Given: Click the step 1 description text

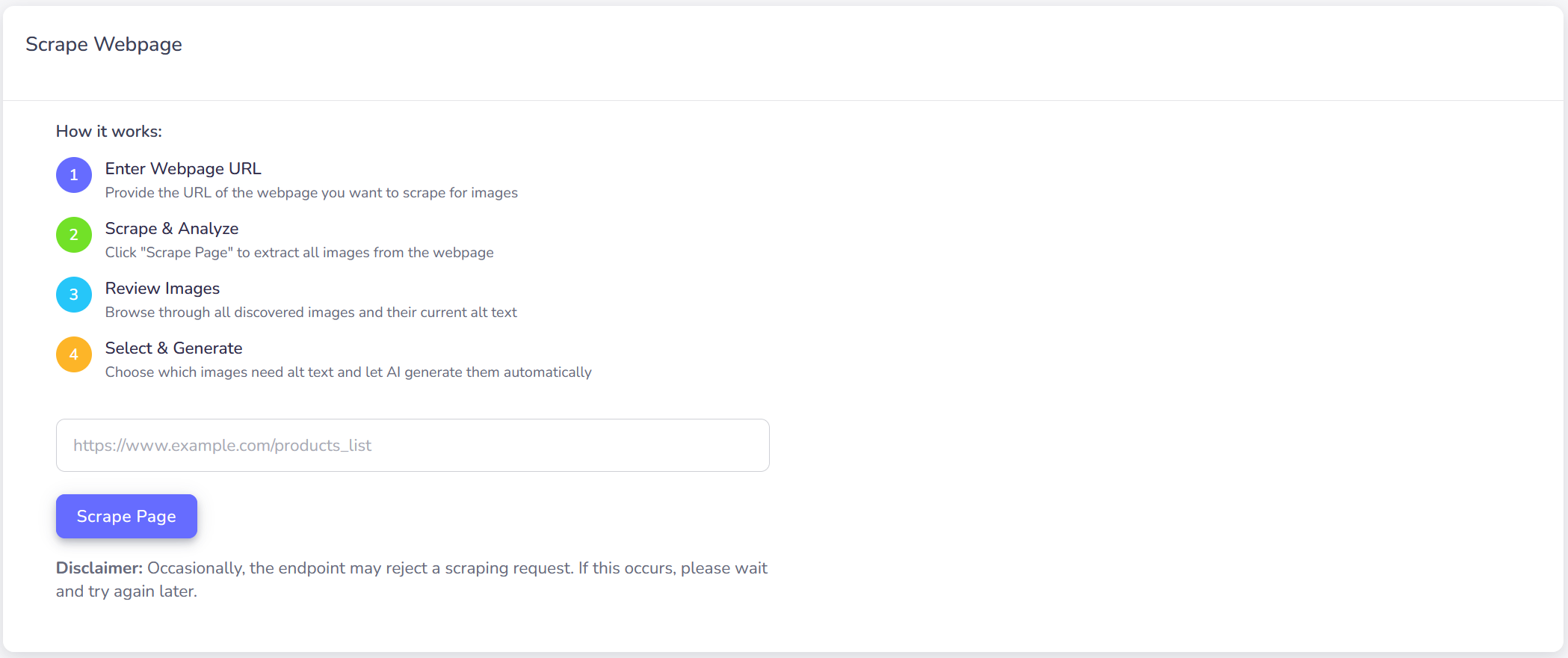Looking at the screenshot, I should pyautogui.click(x=311, y=192).
